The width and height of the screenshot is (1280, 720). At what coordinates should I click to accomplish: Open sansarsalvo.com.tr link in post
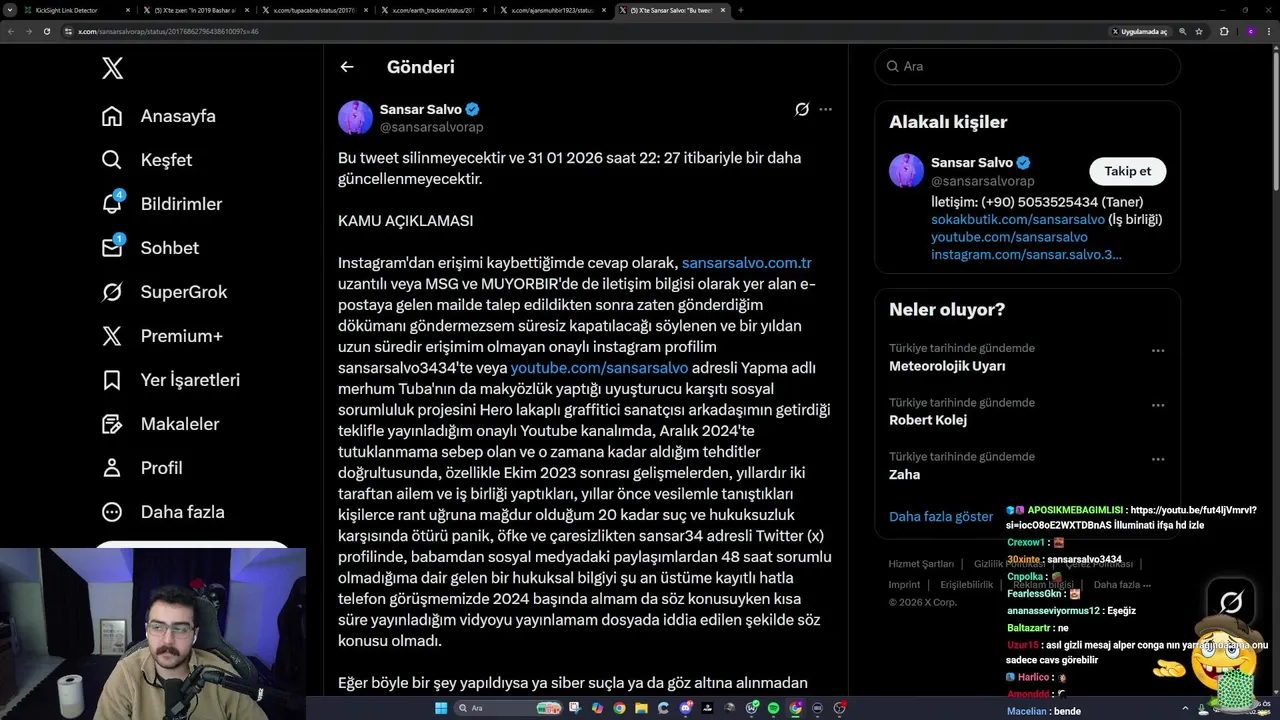[746, 263]
